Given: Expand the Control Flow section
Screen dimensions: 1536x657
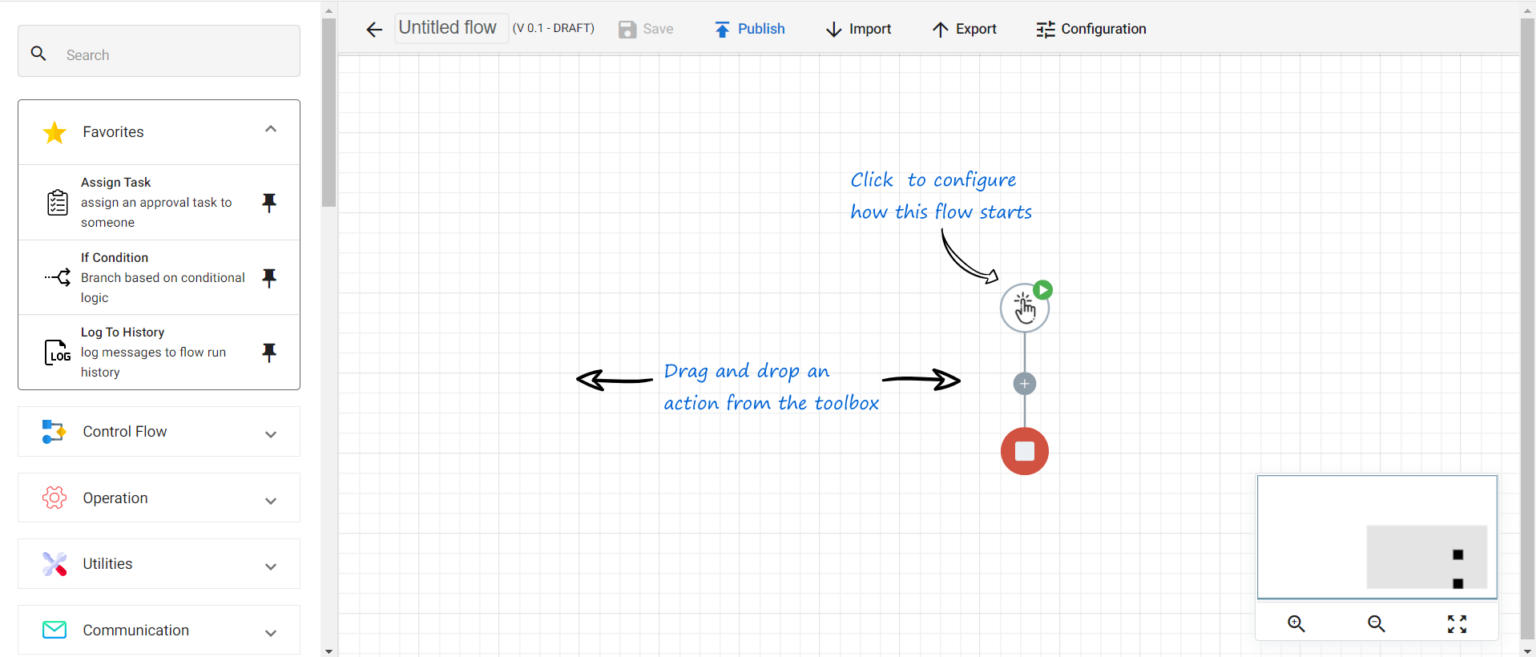Looking at the screenshot, I should click(270, 431).
